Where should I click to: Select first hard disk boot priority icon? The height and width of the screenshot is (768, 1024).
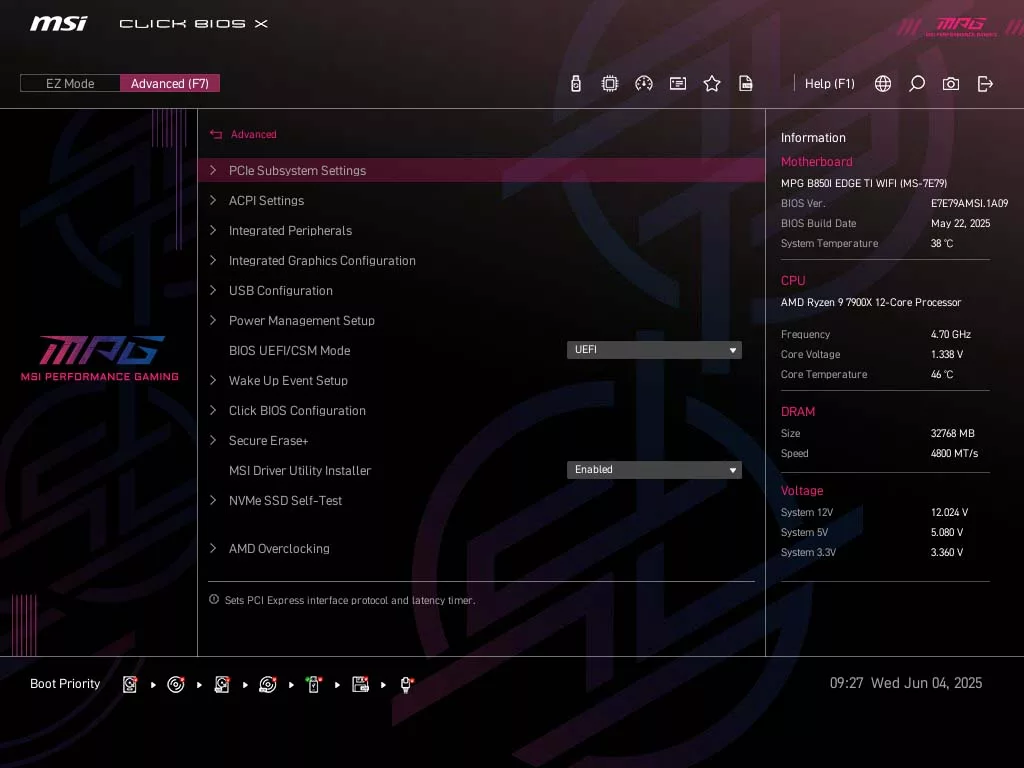point(130,684)
